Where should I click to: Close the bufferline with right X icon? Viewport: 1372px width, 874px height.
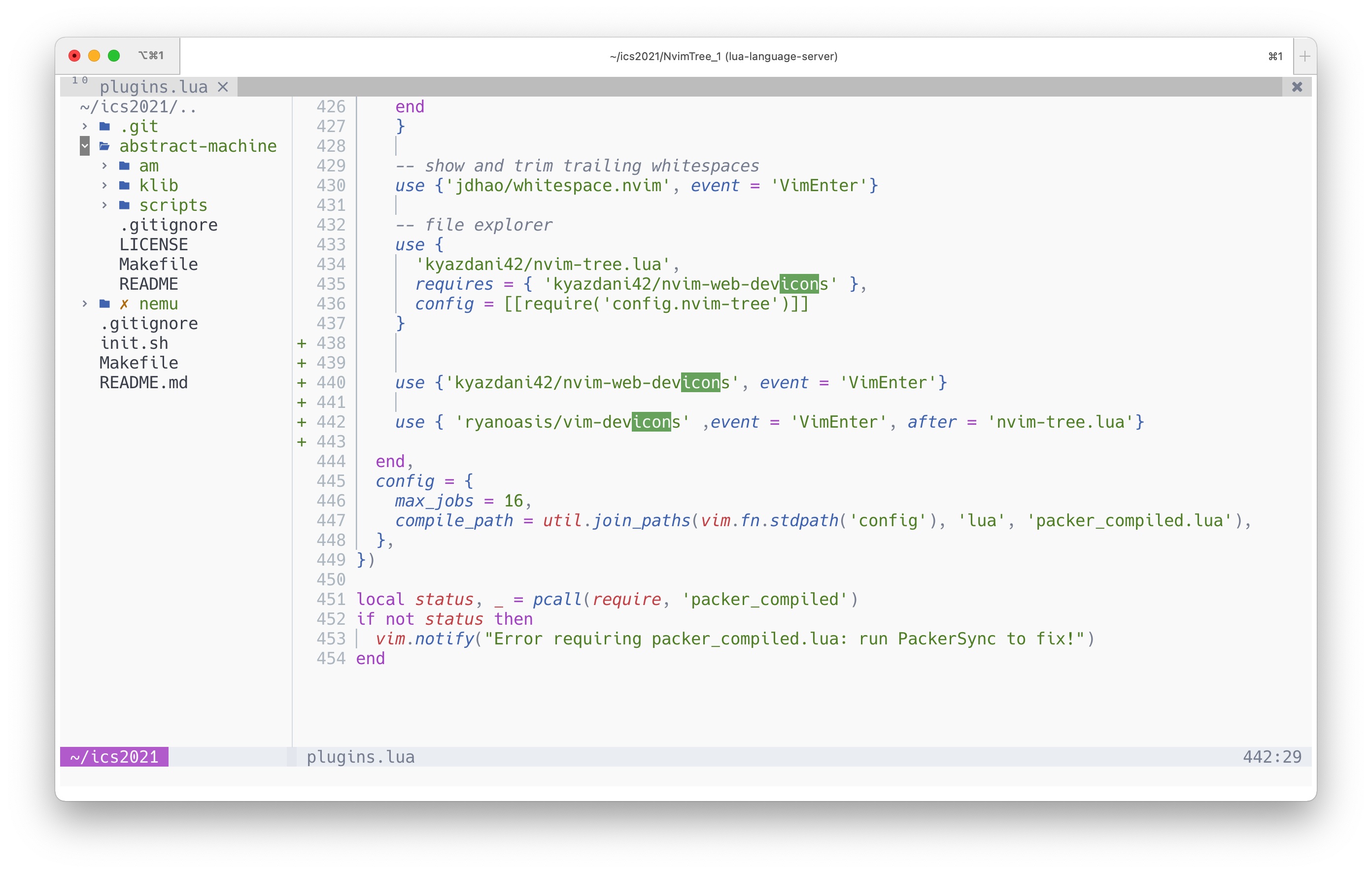point(1297,87)
